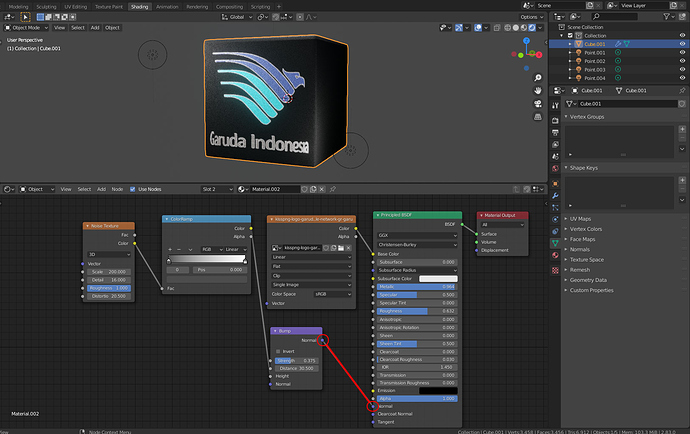Click the viewport zoom magnifier icon
The height and width of the screenshot is (434, 690).
pos(538,78)
